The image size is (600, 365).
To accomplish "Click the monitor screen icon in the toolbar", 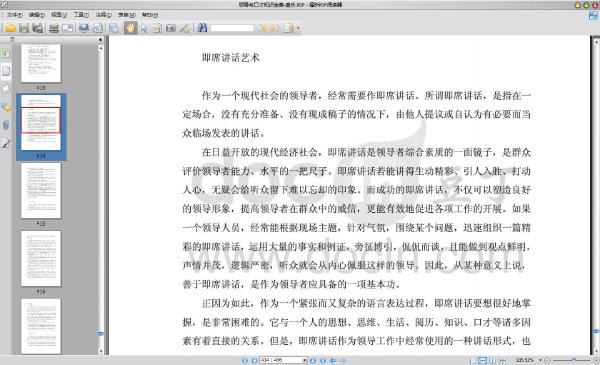I will [x=84, y=28].
